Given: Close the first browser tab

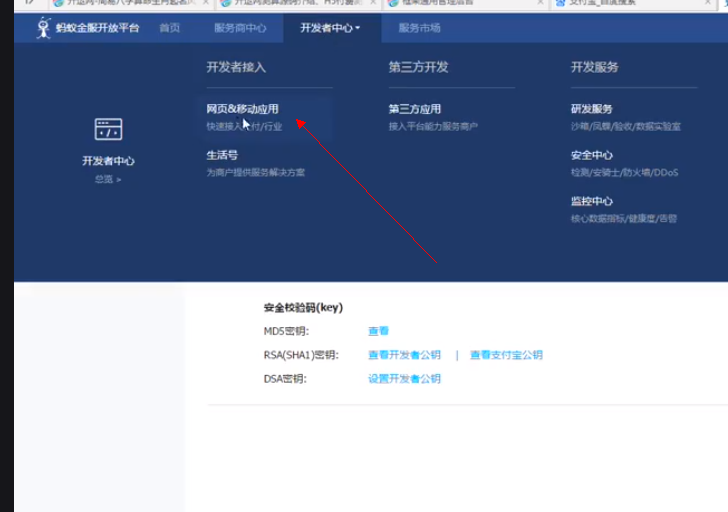Looking at the screenshot, I should coord(206,3).
